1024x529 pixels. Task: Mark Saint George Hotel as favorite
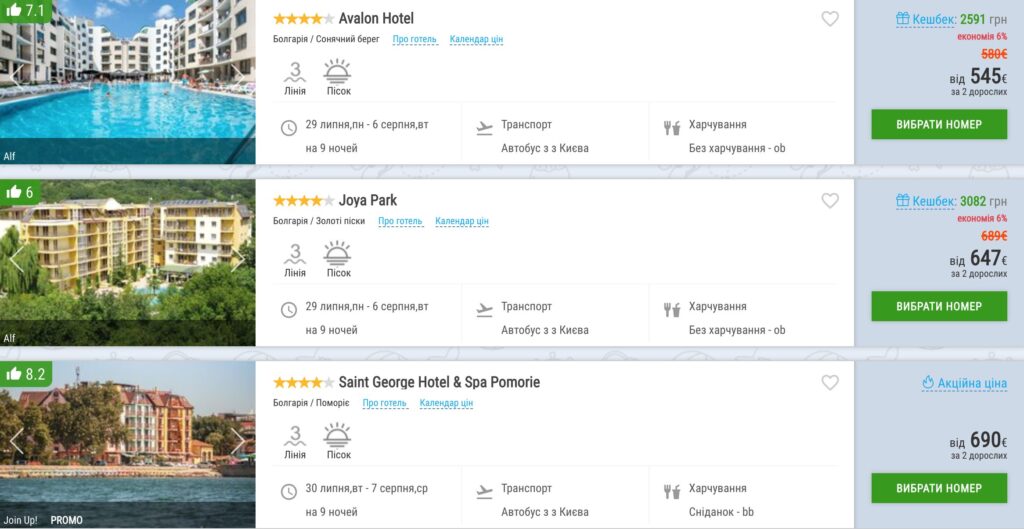[x=830, y=382]
